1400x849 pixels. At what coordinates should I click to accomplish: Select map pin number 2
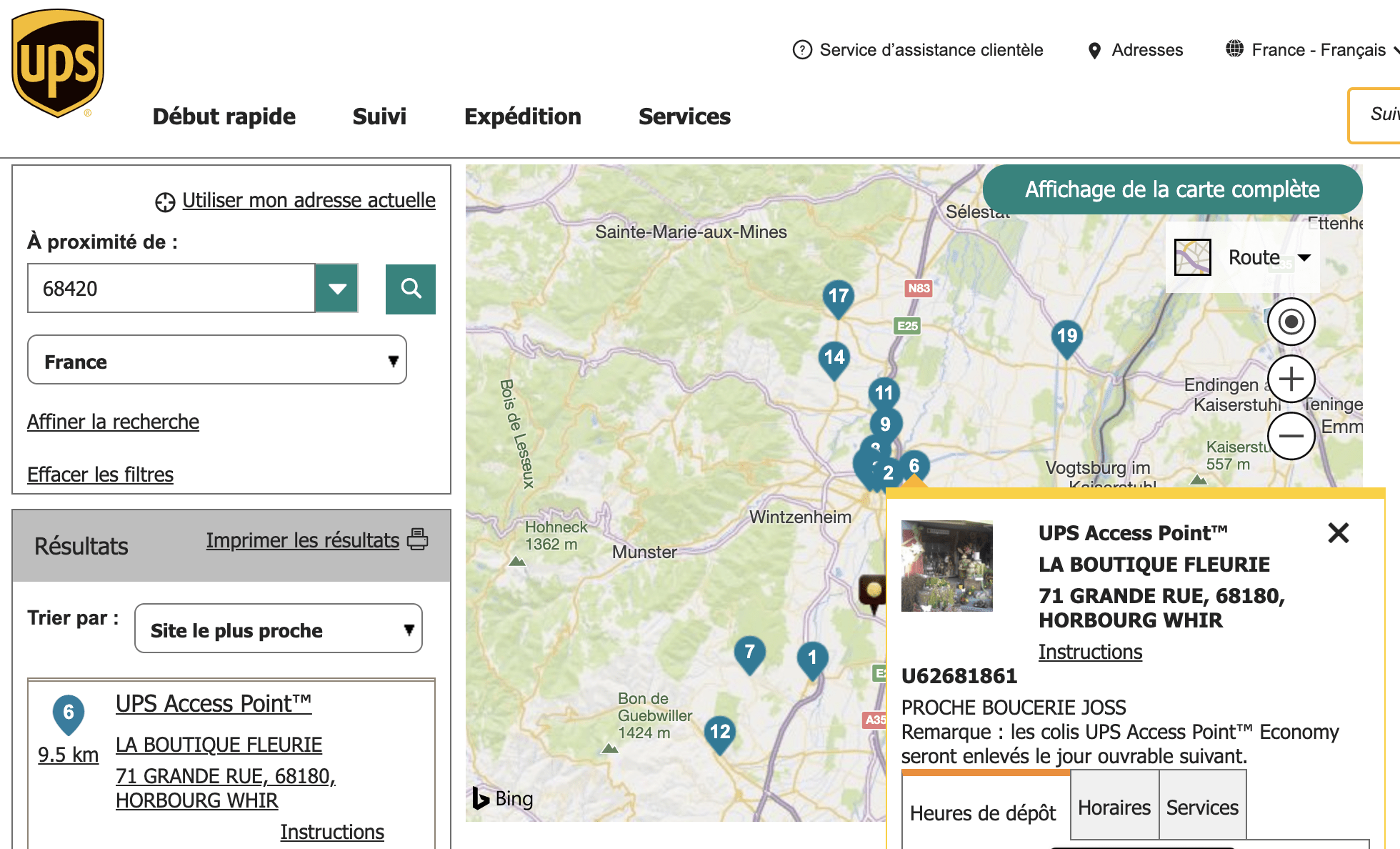click(x=888, y=474)
